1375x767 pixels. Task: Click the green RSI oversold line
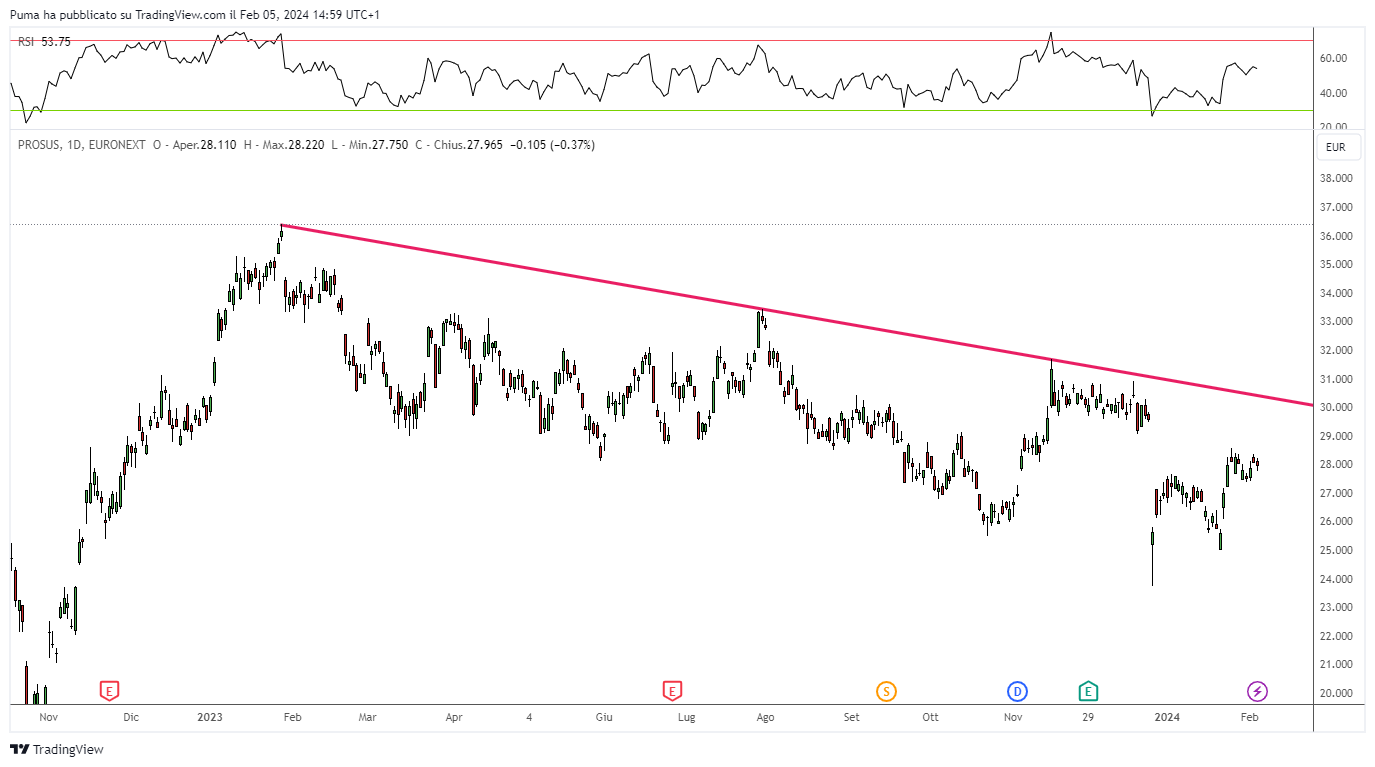660,111
